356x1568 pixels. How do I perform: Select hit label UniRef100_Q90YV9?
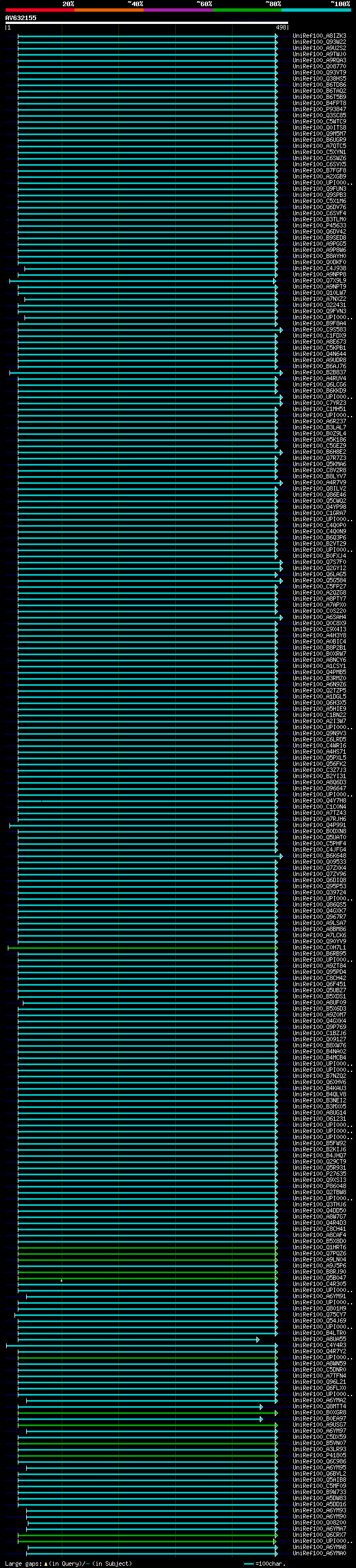(x=319, y=942)
